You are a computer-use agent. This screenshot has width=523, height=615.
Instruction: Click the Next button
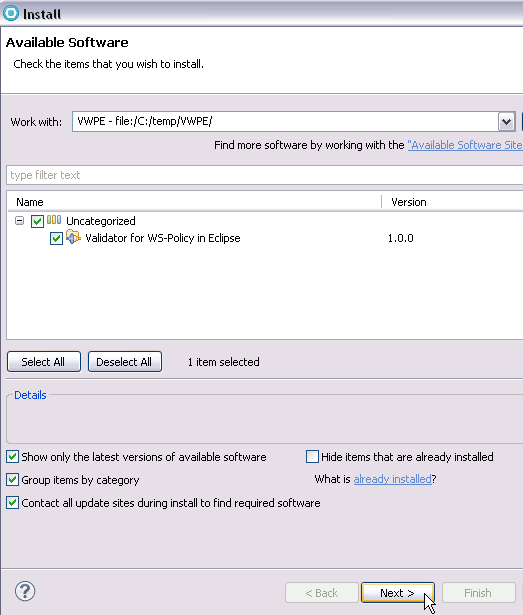(397, 593)
